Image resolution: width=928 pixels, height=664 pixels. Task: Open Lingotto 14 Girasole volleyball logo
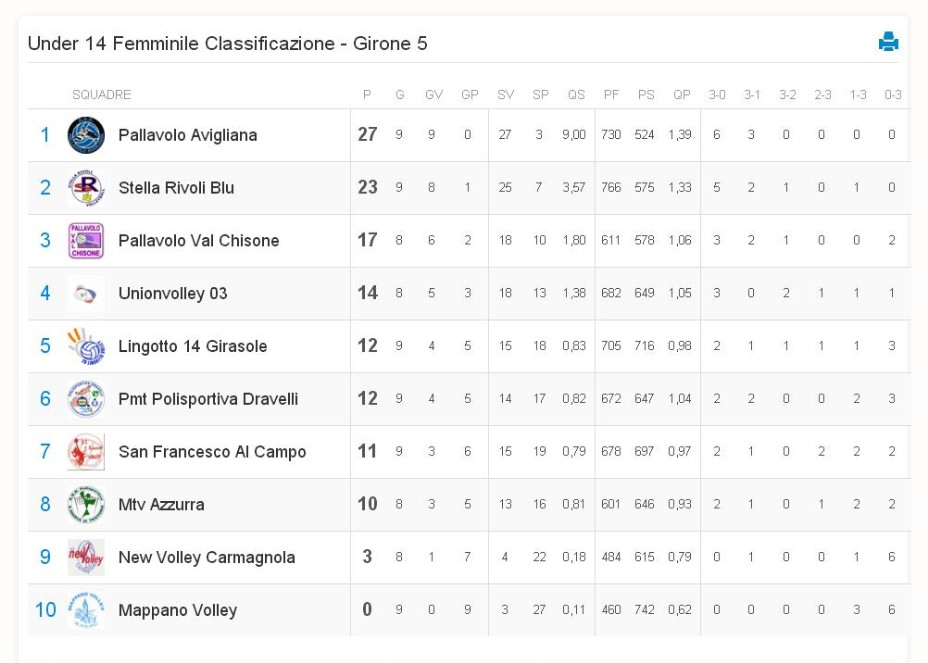pyautogui.click(x=86, y=346)
